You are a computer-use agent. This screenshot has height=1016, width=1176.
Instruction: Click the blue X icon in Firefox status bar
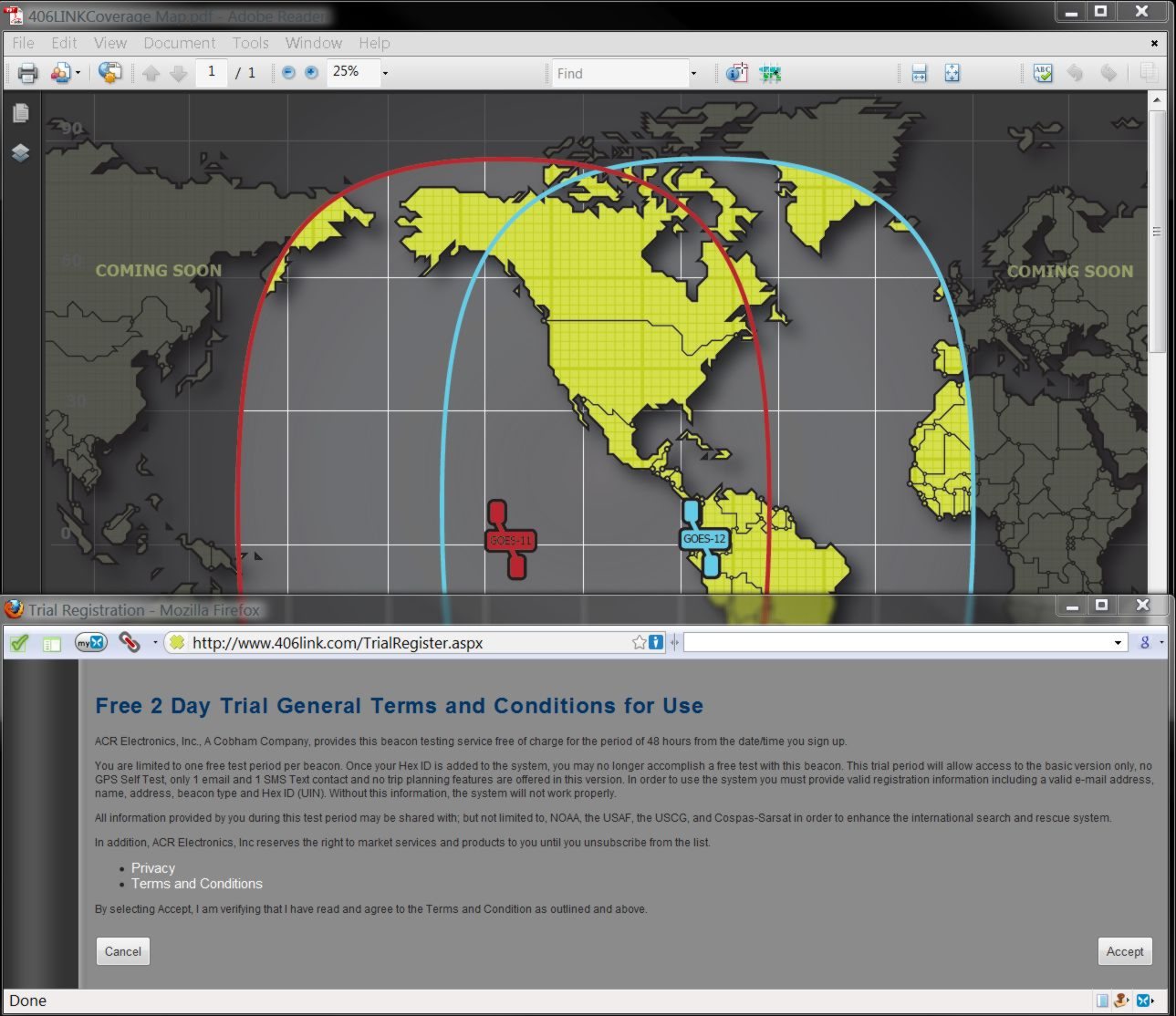point(1145,1000)
